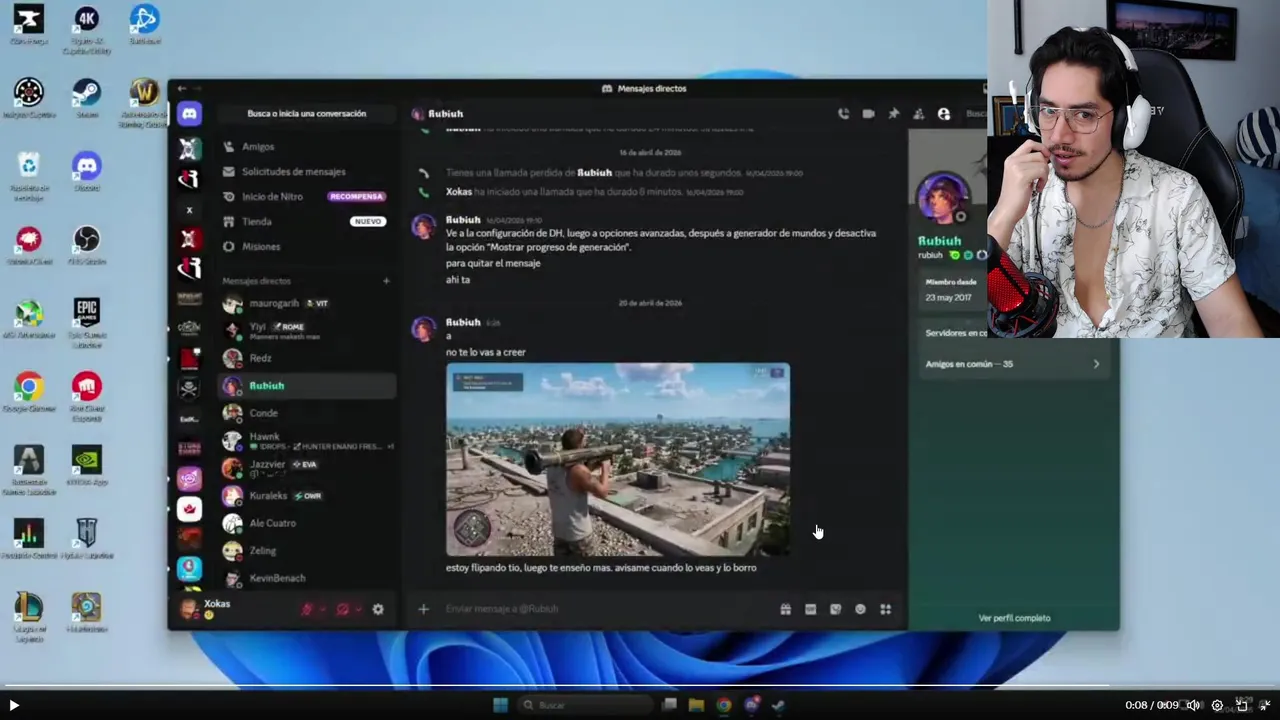This screenshot has width=1280, height=720.
Task: Open the conversation with Conde
Action: point(306,413)
